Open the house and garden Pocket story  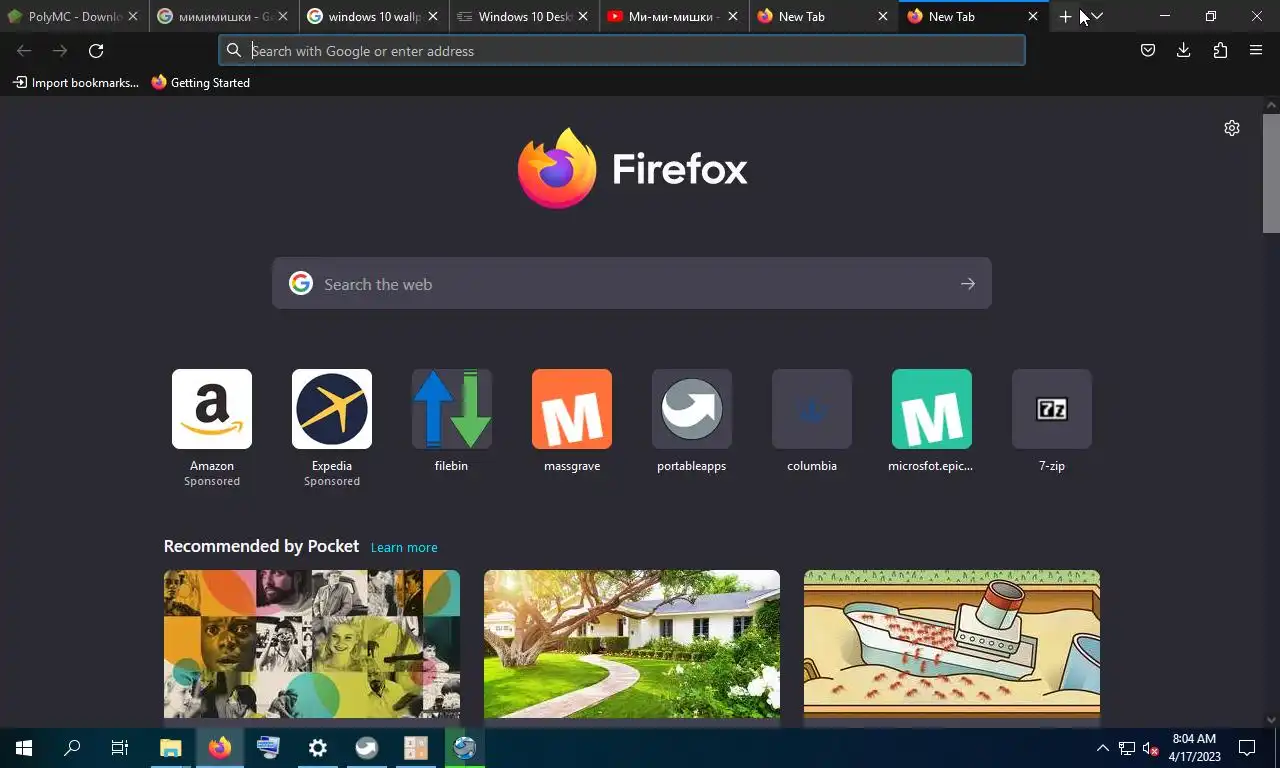coord(632,644)
